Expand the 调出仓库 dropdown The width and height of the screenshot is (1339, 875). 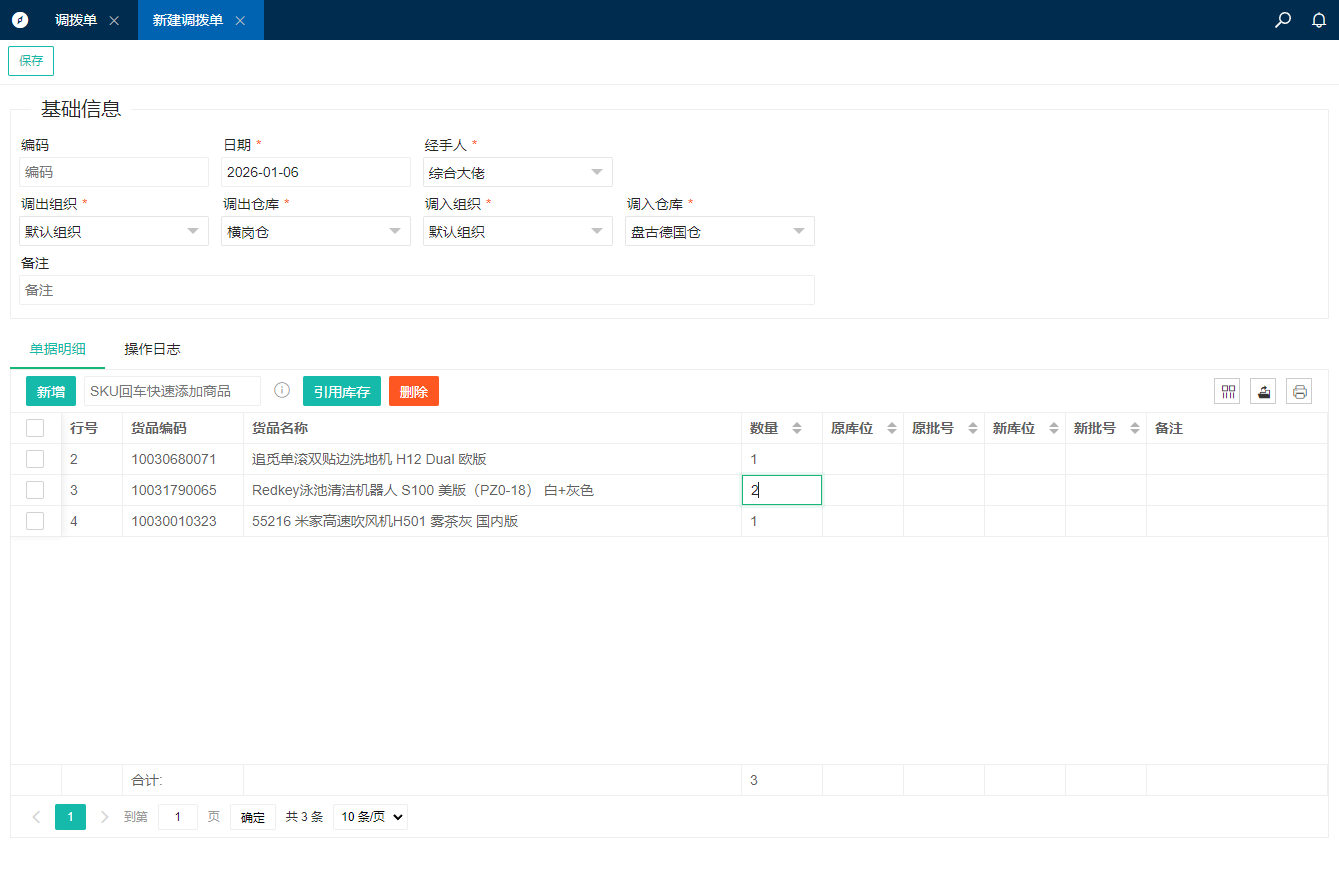coord(316,232)
